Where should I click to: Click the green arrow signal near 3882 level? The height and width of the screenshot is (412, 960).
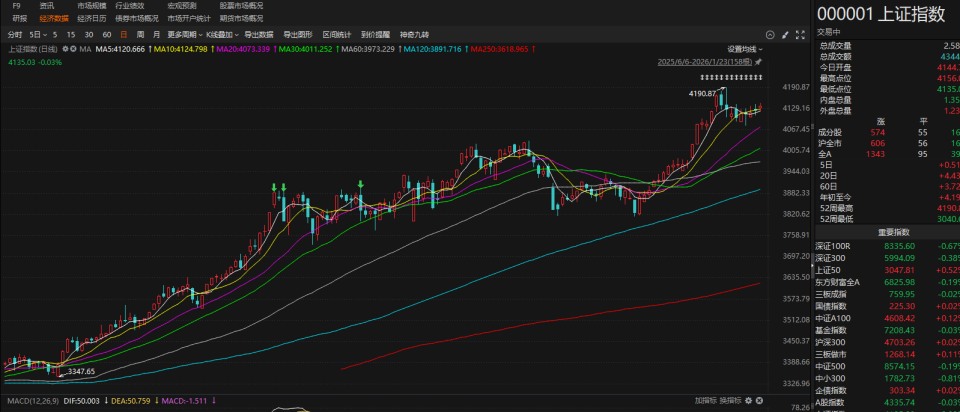[361, 184]
